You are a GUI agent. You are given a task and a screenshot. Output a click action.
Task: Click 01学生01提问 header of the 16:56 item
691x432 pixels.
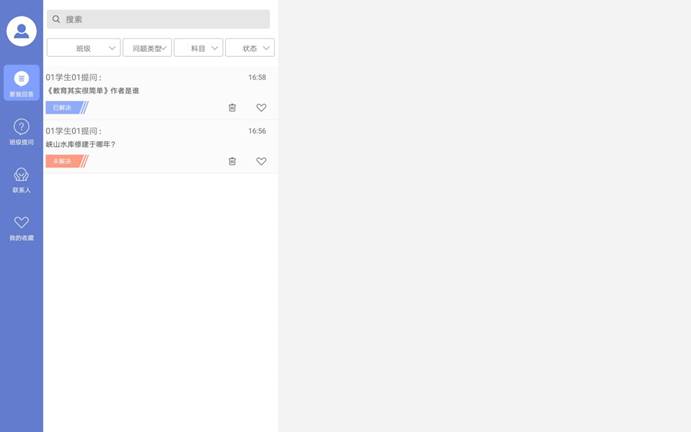pyautogui.click(x=74, y=131)
